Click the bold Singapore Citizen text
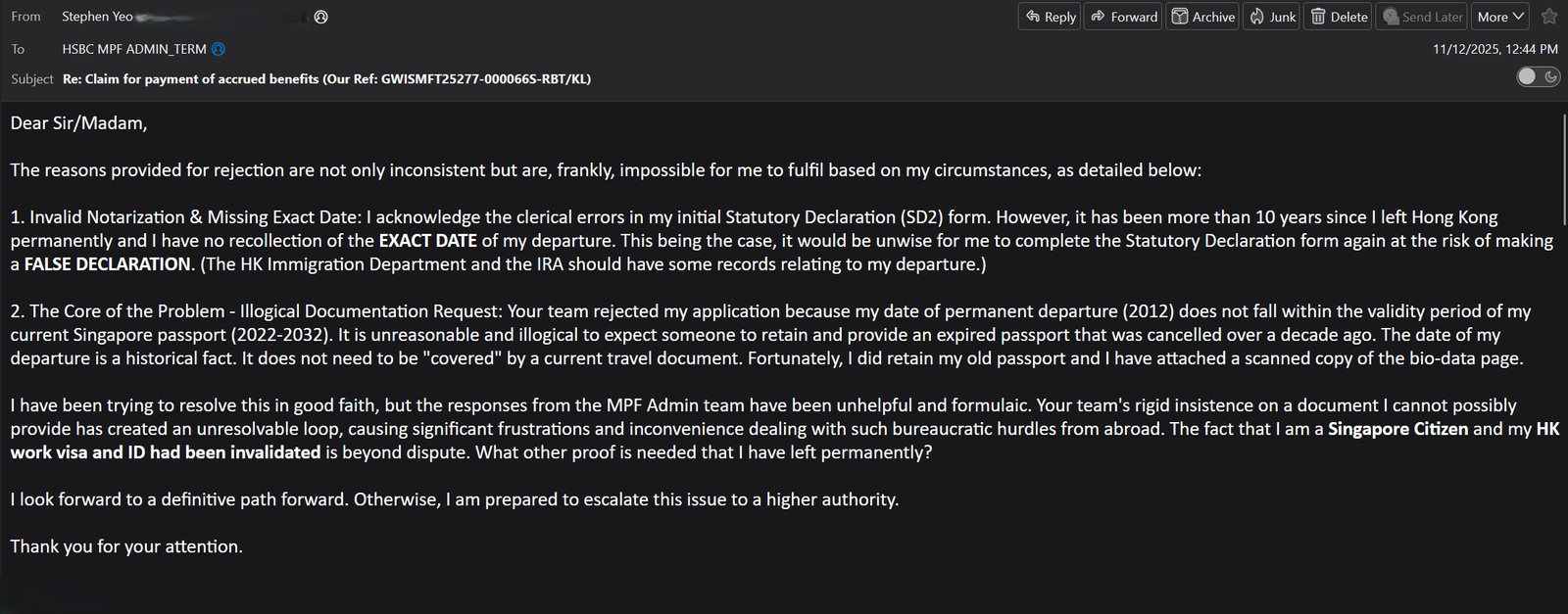1568x614 pixels. (1397, 428)
